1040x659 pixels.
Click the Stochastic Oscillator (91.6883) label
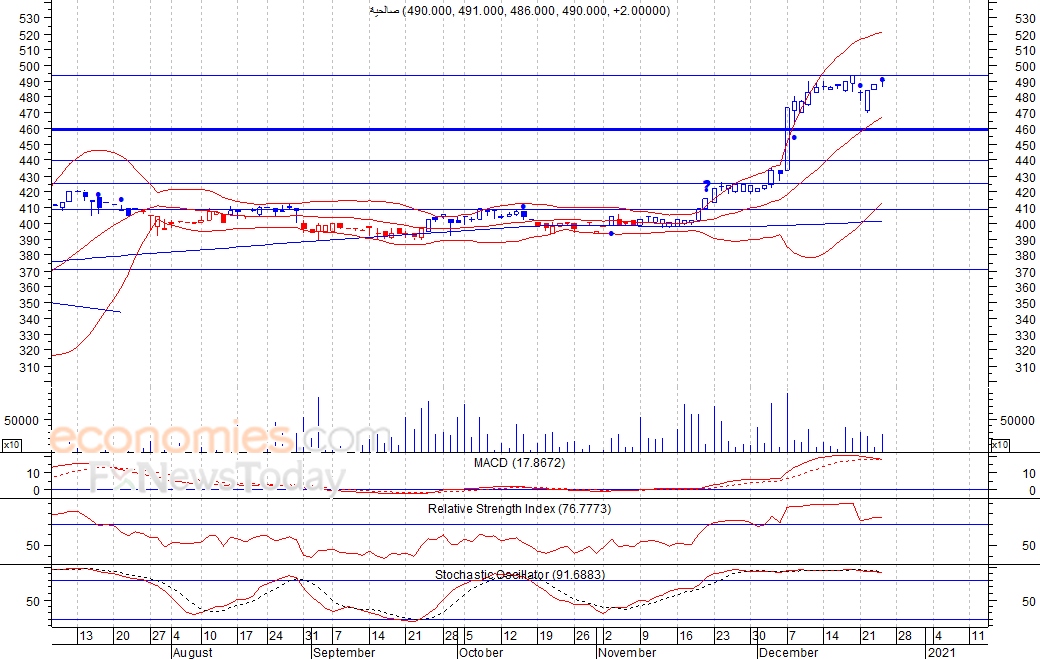(x=519, y=575)
